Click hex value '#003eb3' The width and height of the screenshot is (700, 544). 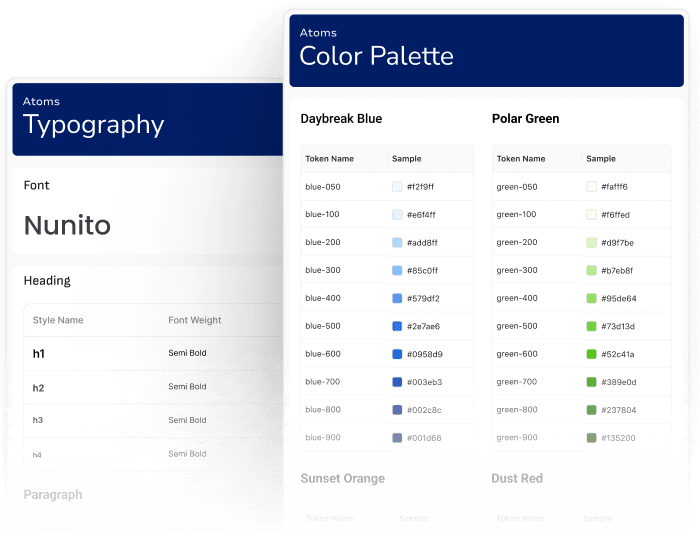pyautogui.click(x=425, y=382)
